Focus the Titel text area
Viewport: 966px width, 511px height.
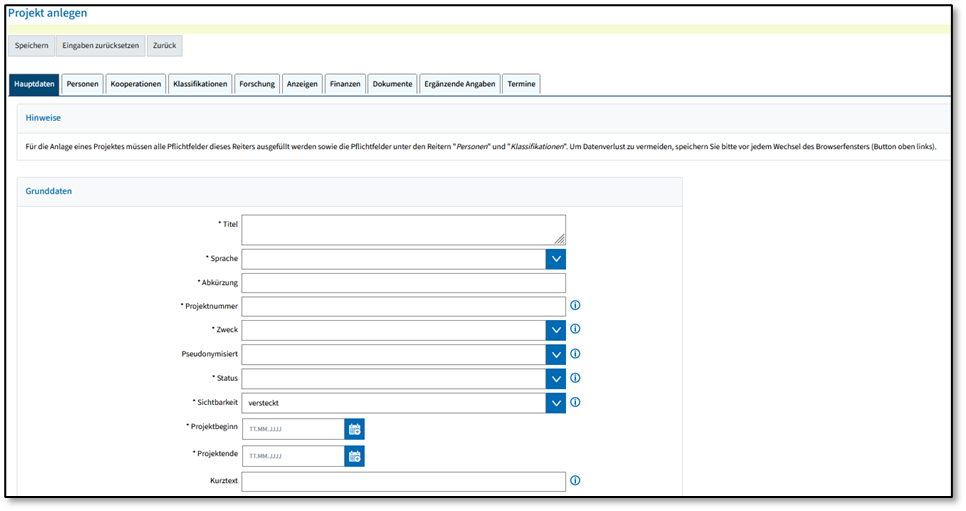click(x=404, y=230)
